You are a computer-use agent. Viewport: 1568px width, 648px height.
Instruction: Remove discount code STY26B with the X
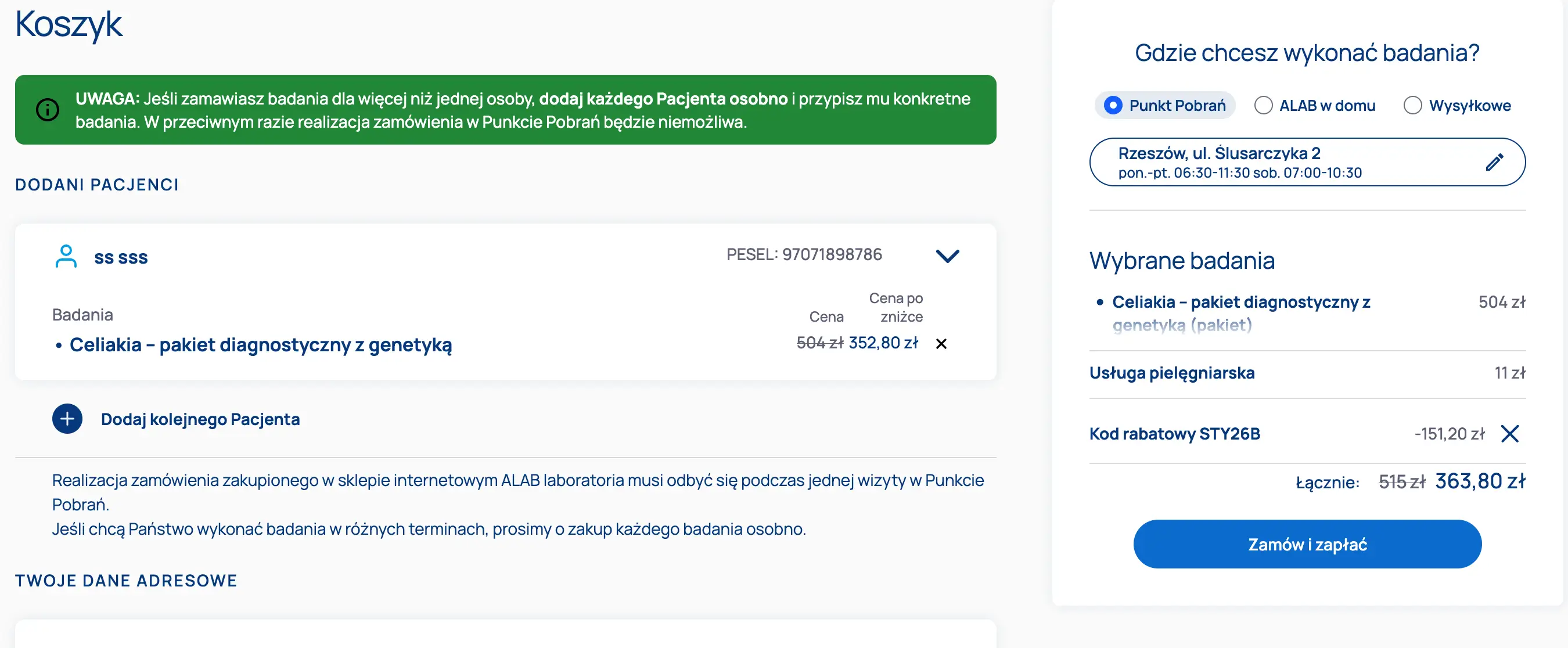click(1509, 434)
